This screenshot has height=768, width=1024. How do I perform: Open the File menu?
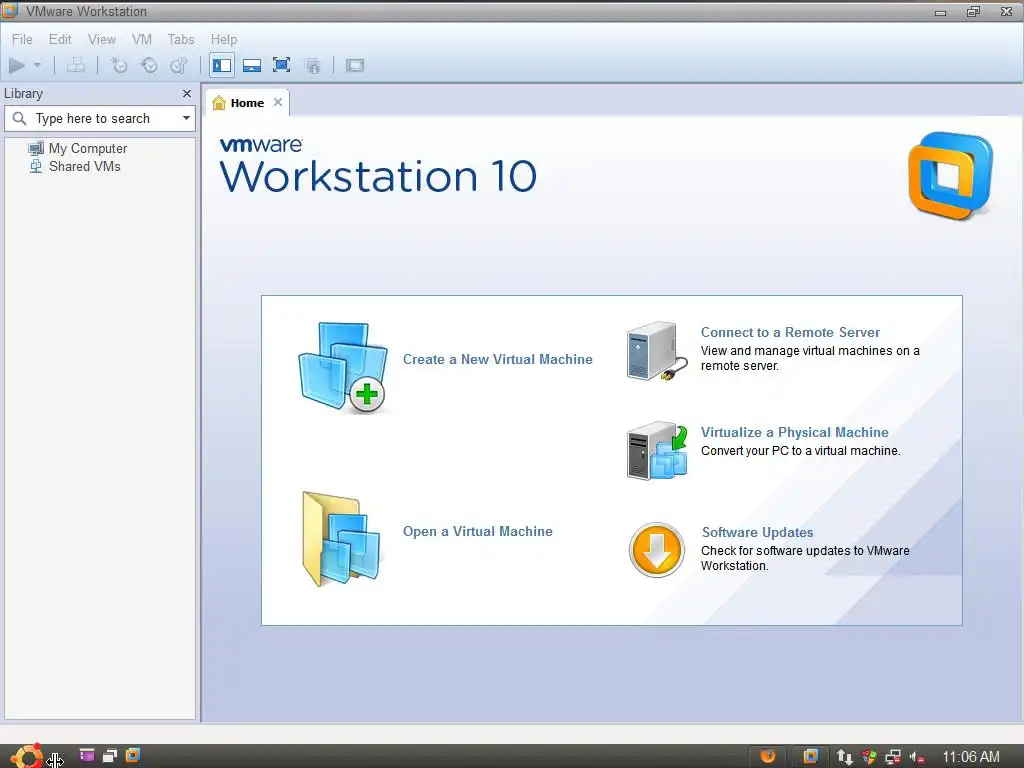22,39
